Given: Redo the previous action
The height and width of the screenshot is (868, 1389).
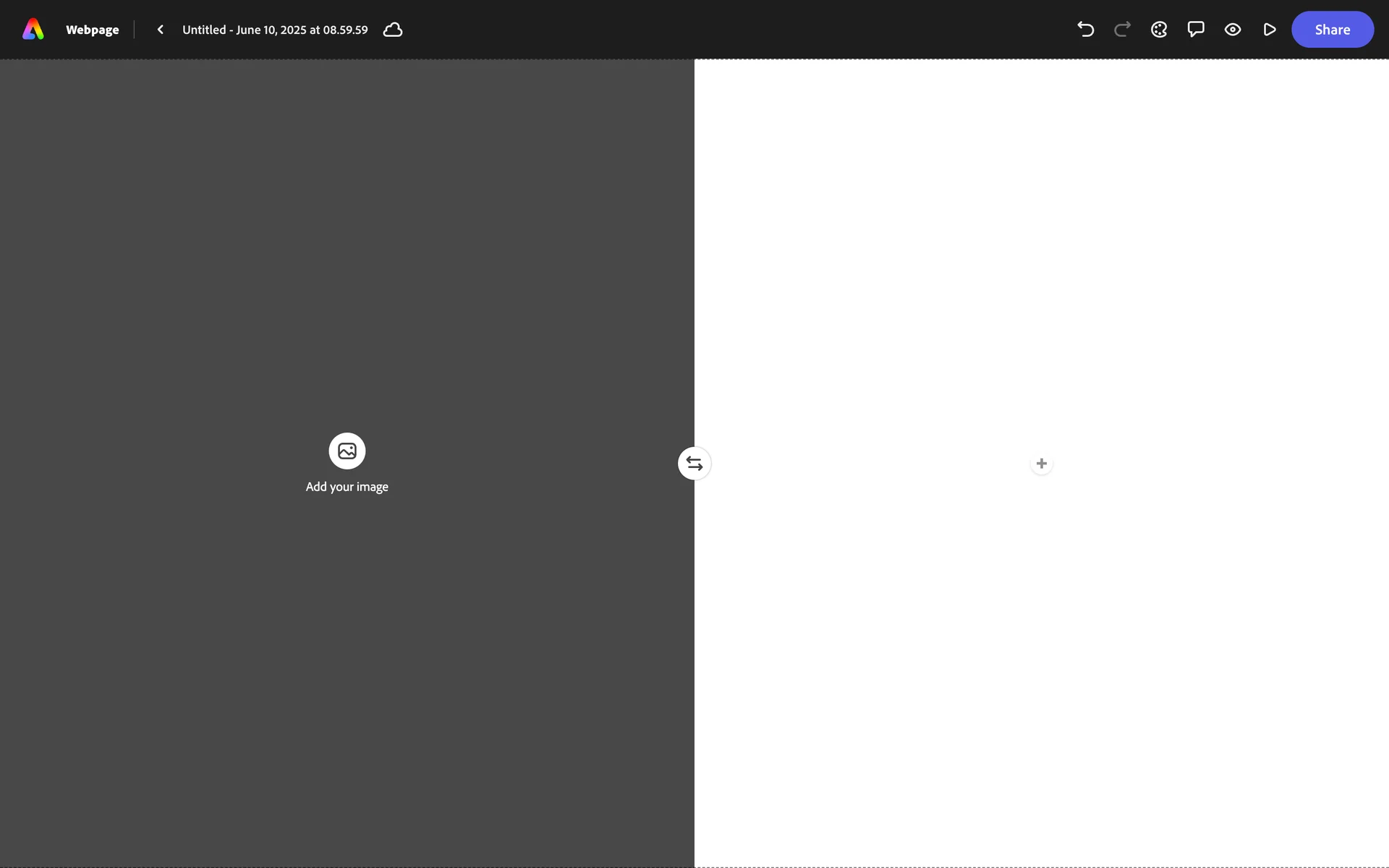Looking at the screenshot, I should (x=1122, y=30).
